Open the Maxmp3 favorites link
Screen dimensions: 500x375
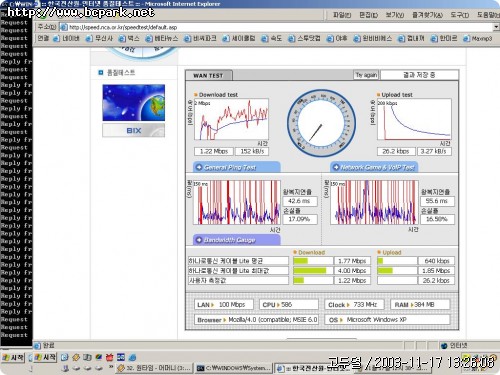[x=477, y=39]
